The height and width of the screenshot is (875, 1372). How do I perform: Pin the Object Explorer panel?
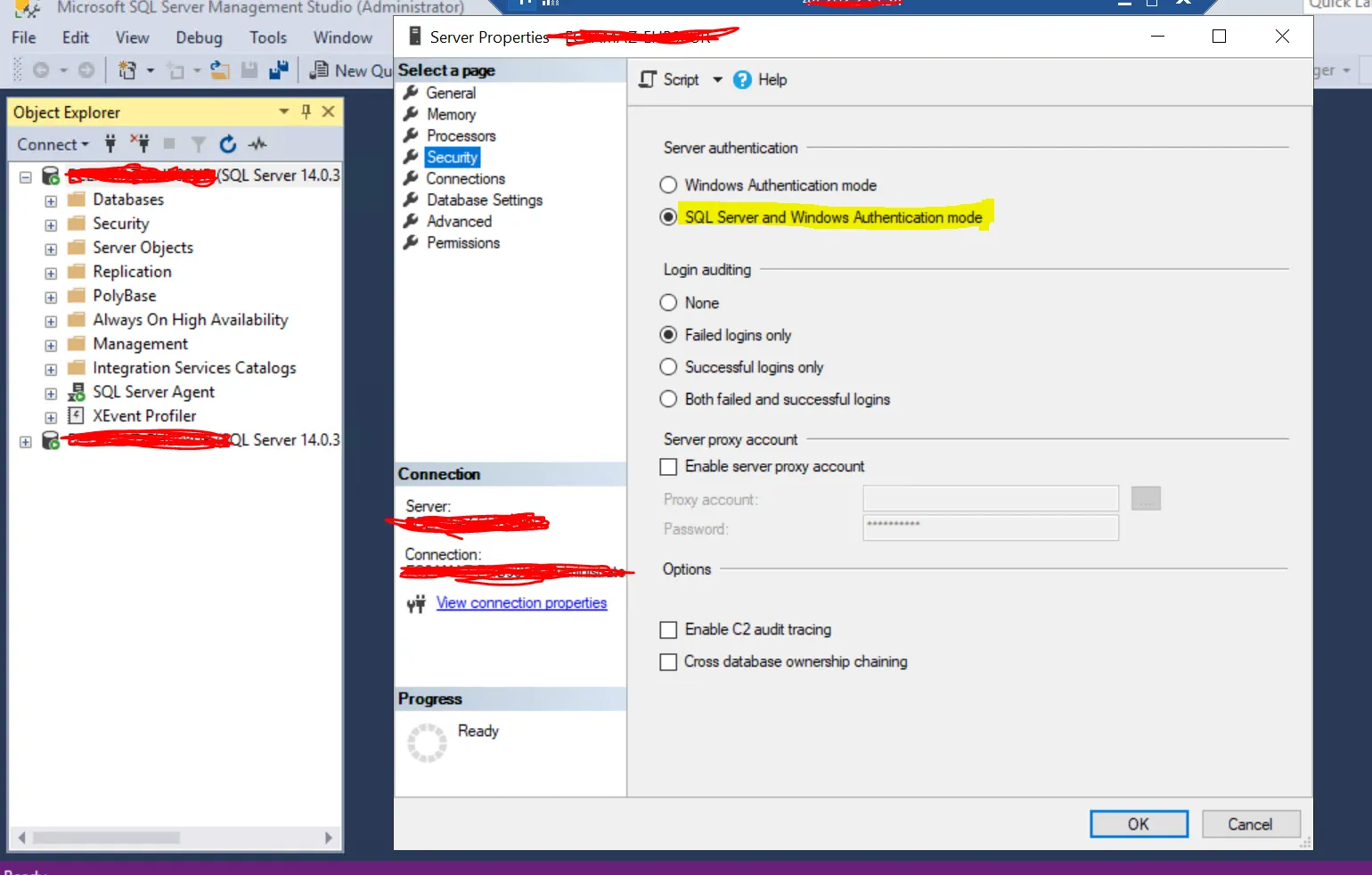coord(306,111)
